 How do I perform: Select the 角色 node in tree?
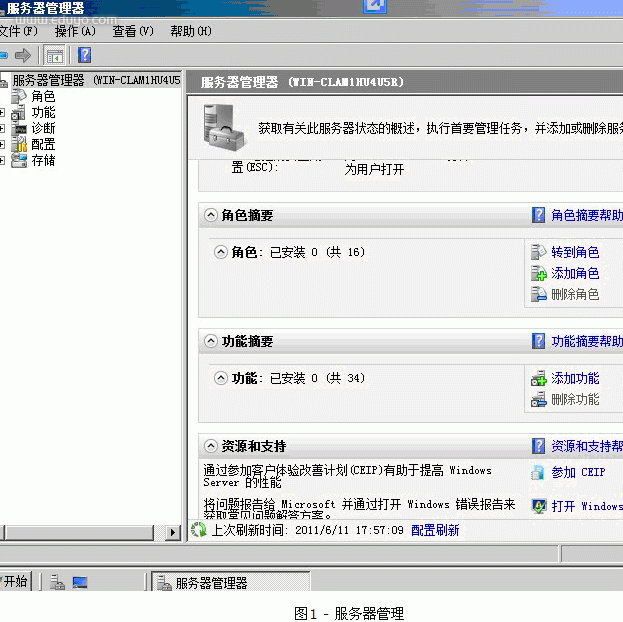pyautogui.click(x=43, y=97)
